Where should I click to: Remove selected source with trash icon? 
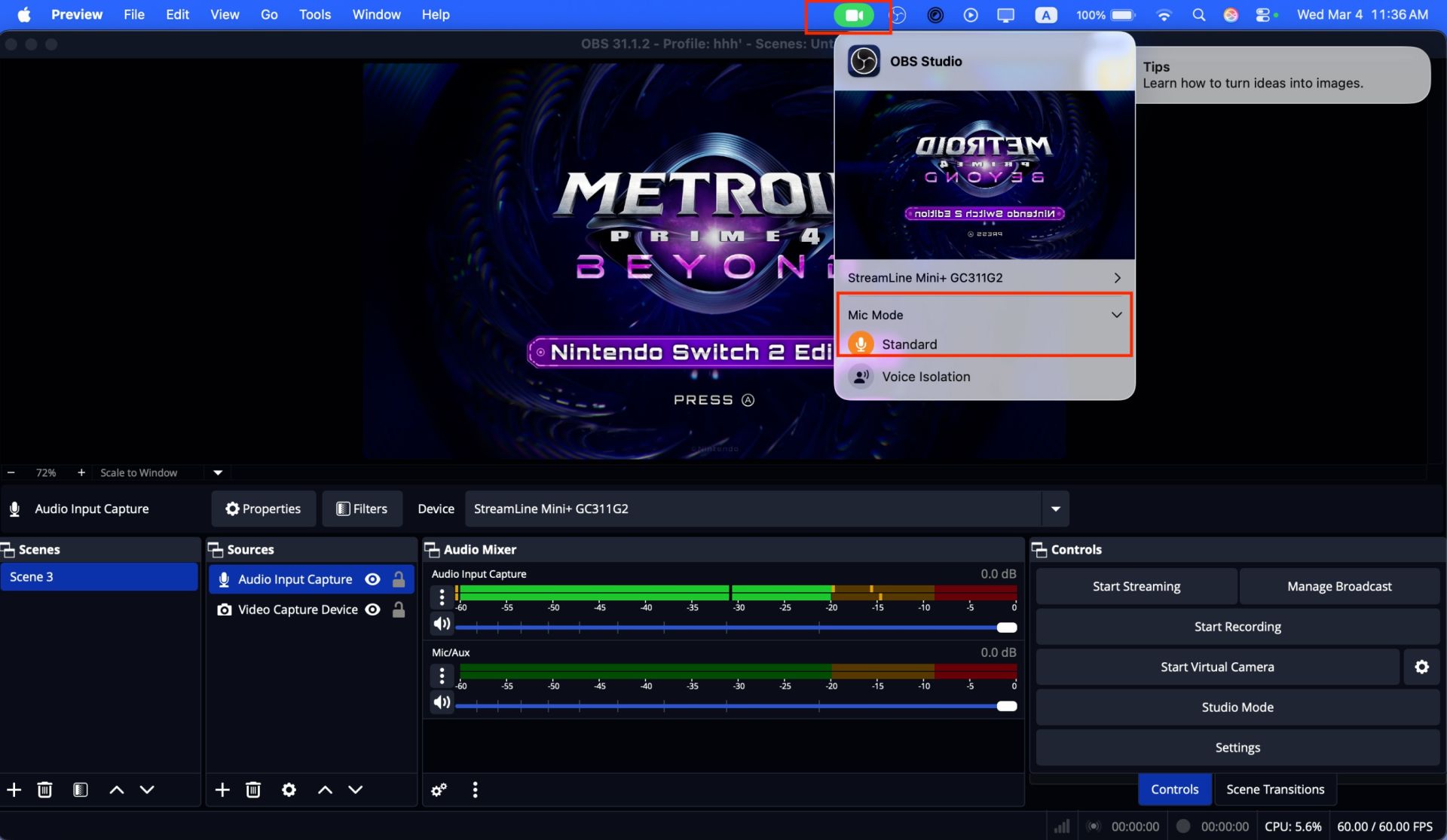coord(253,790)
